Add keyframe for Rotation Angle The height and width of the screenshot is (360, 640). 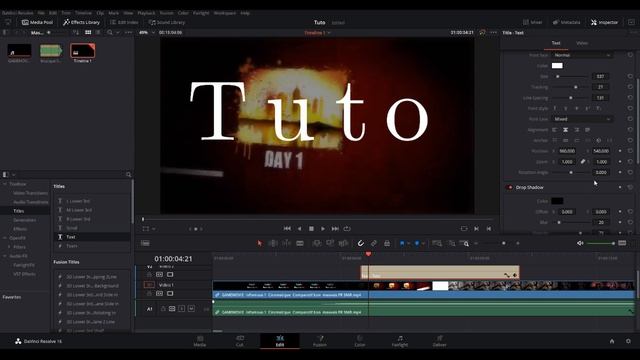(620, 172)
